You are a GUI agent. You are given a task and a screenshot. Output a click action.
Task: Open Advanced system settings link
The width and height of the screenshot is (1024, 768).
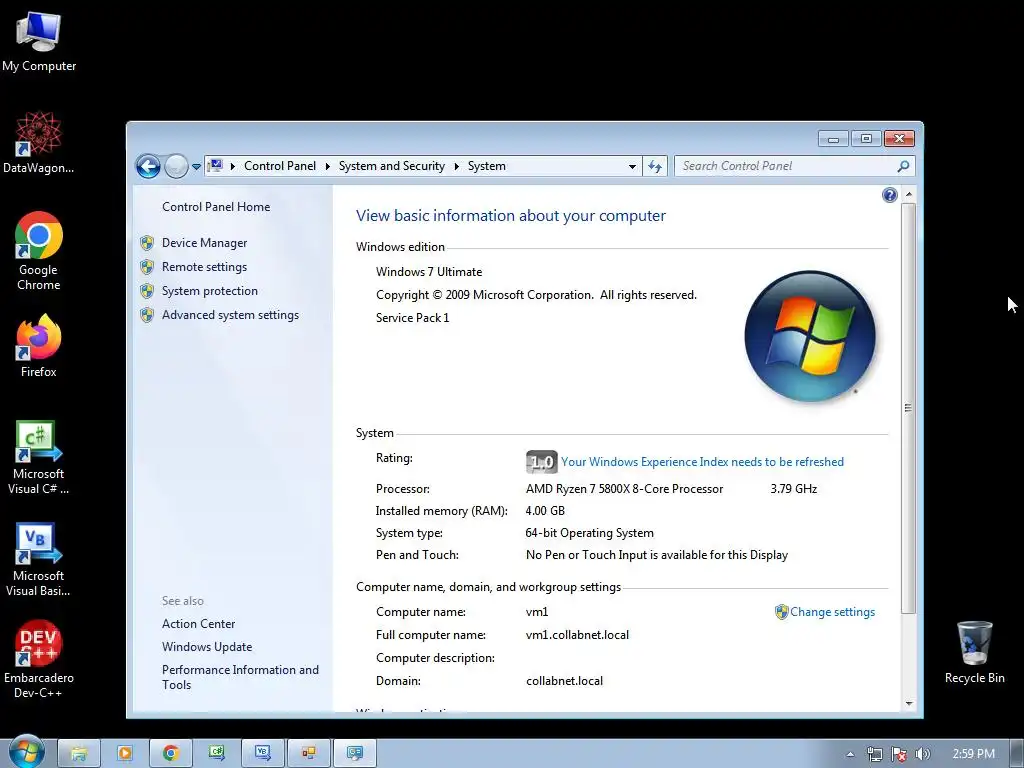(x=231, y=315)
